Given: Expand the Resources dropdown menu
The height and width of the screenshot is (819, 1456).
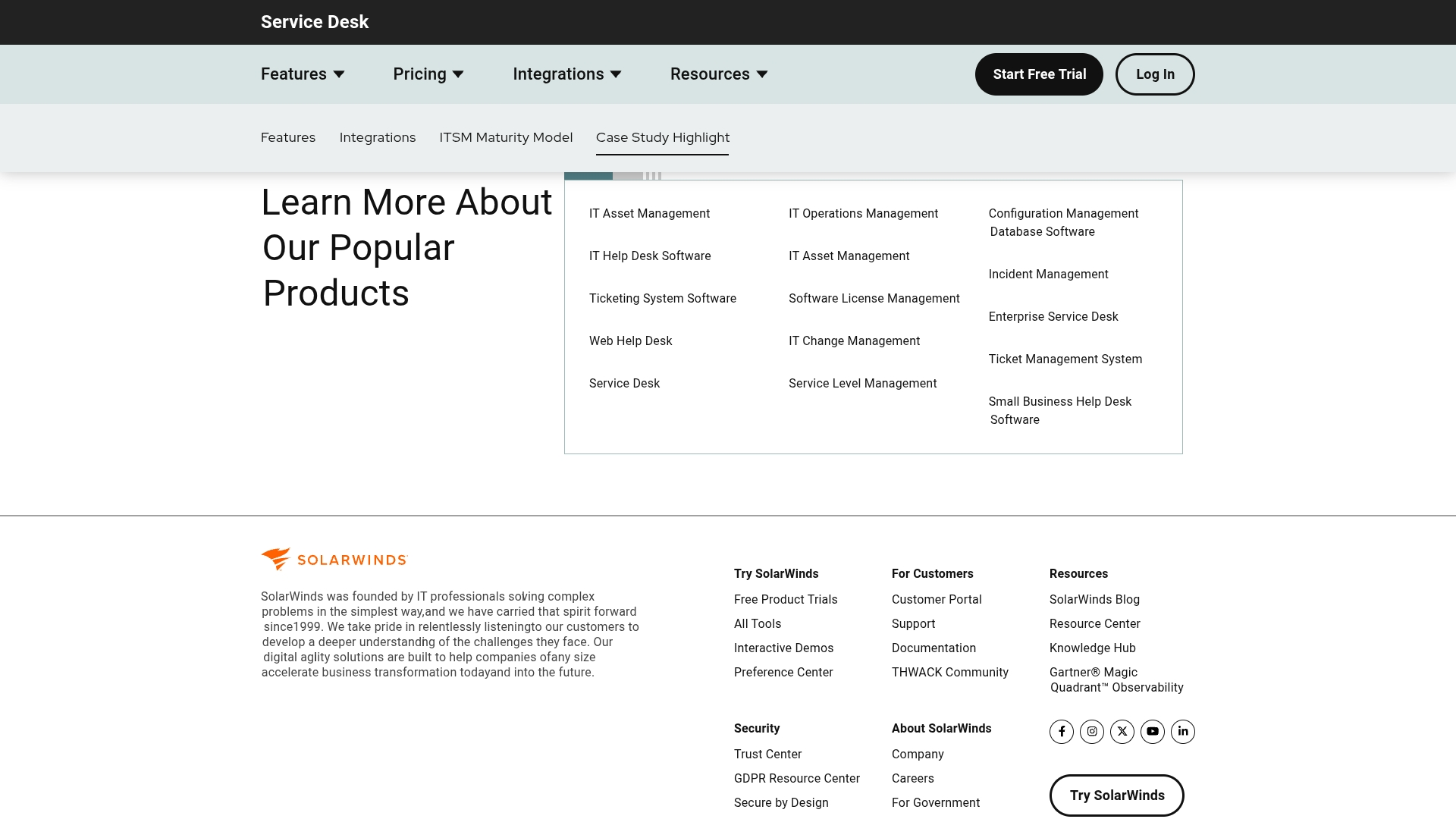Looking at the screenshot, I should click(718, 74).
